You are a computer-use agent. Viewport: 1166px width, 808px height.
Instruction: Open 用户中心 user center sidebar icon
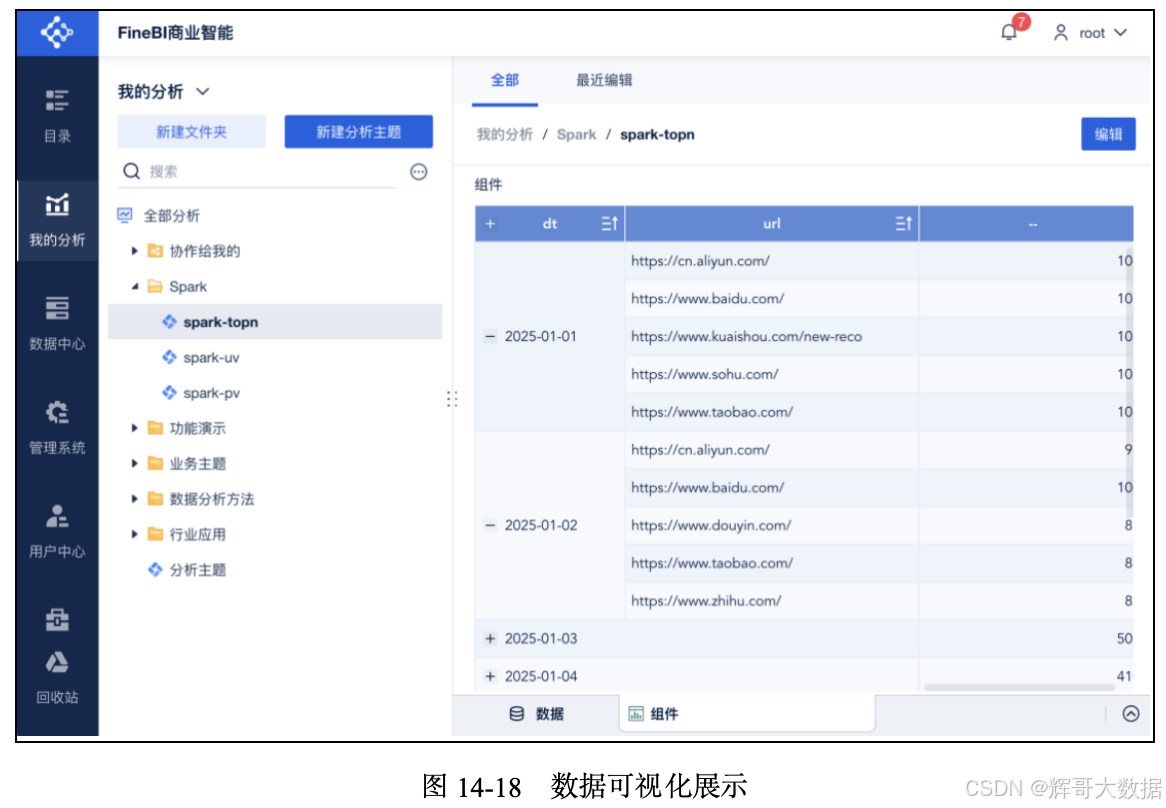tap(57, 515)
